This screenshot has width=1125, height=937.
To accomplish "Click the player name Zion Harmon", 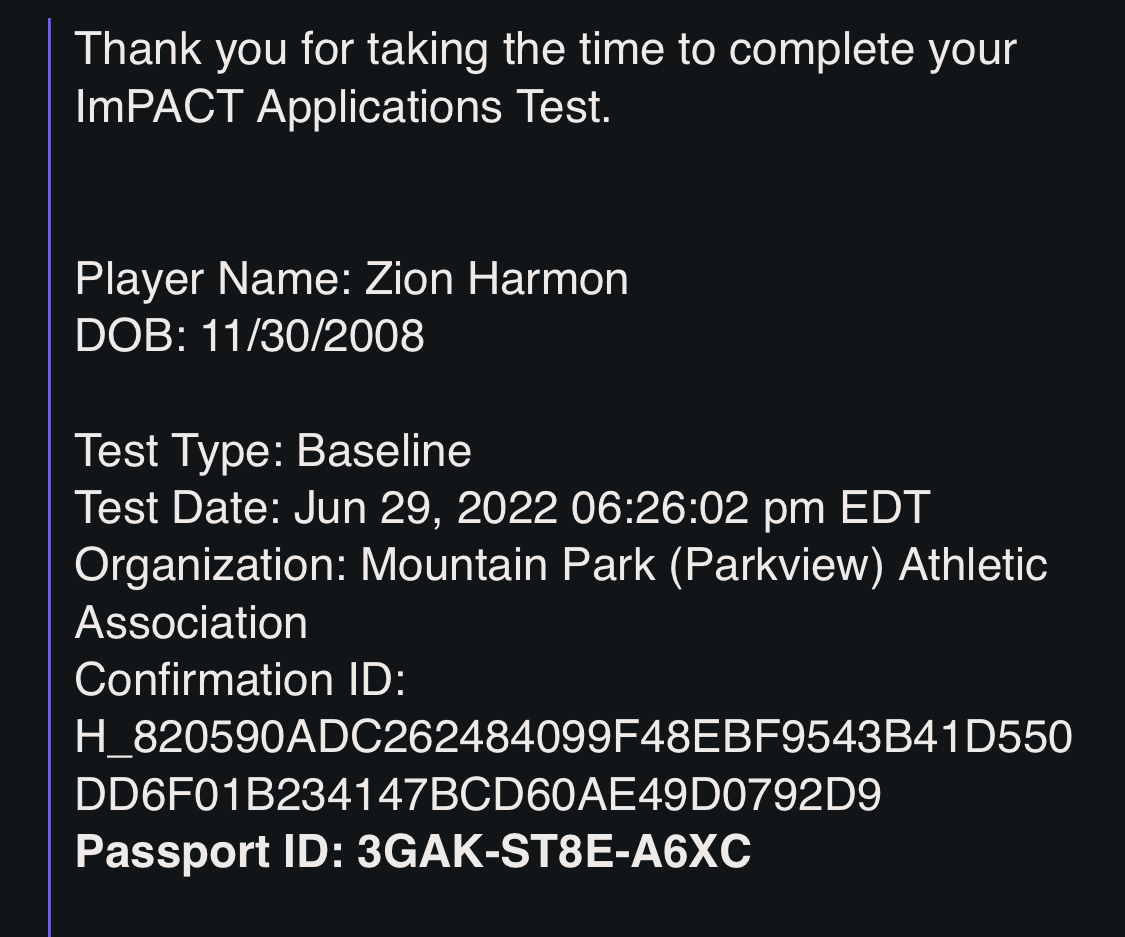I will 496,278.
